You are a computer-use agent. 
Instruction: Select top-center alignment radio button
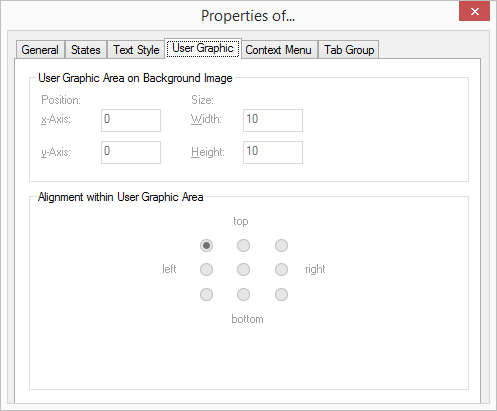pos(243,246)
